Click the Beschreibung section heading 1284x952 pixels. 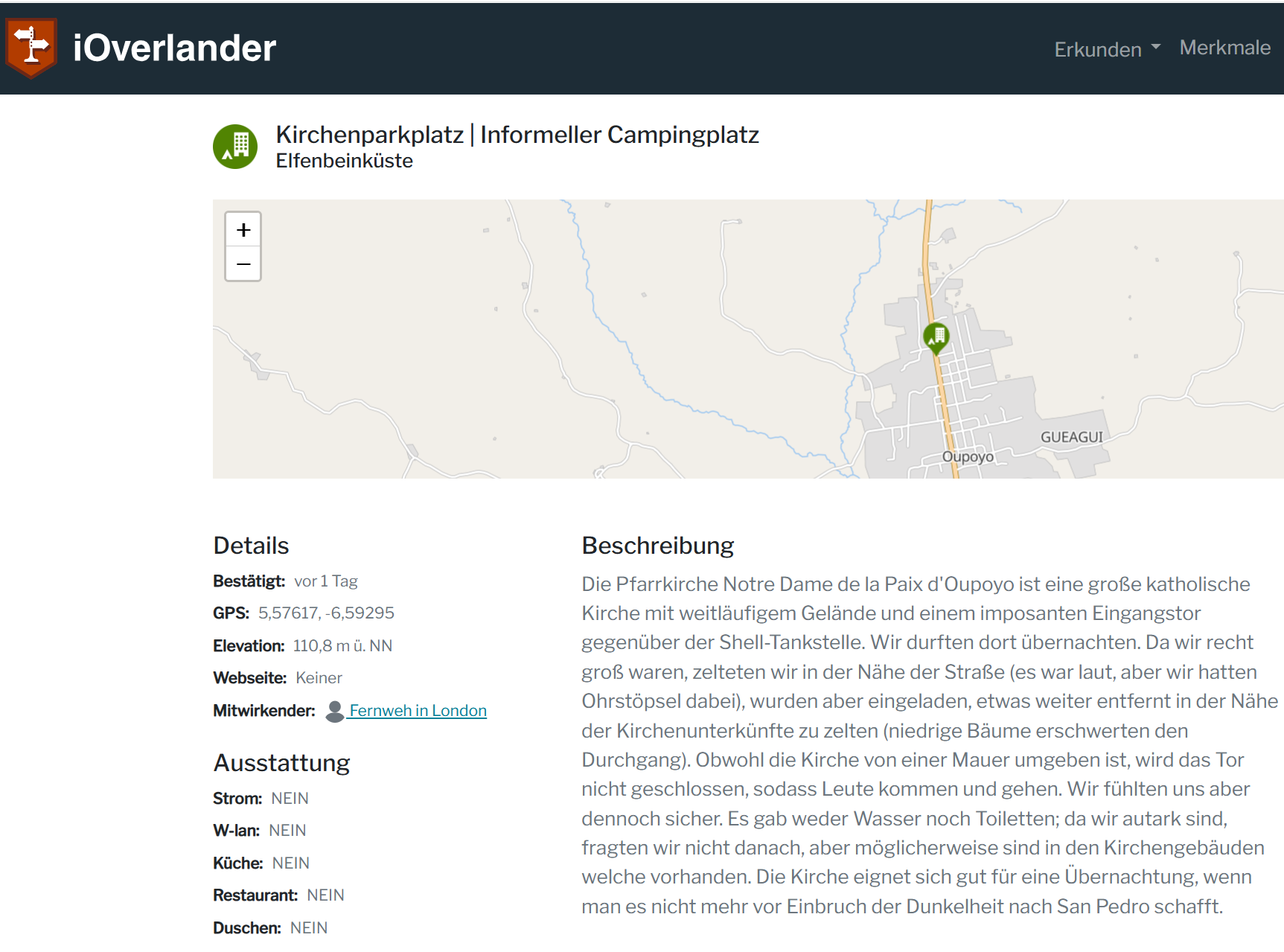pyautogui.click(x=657, y=546)
